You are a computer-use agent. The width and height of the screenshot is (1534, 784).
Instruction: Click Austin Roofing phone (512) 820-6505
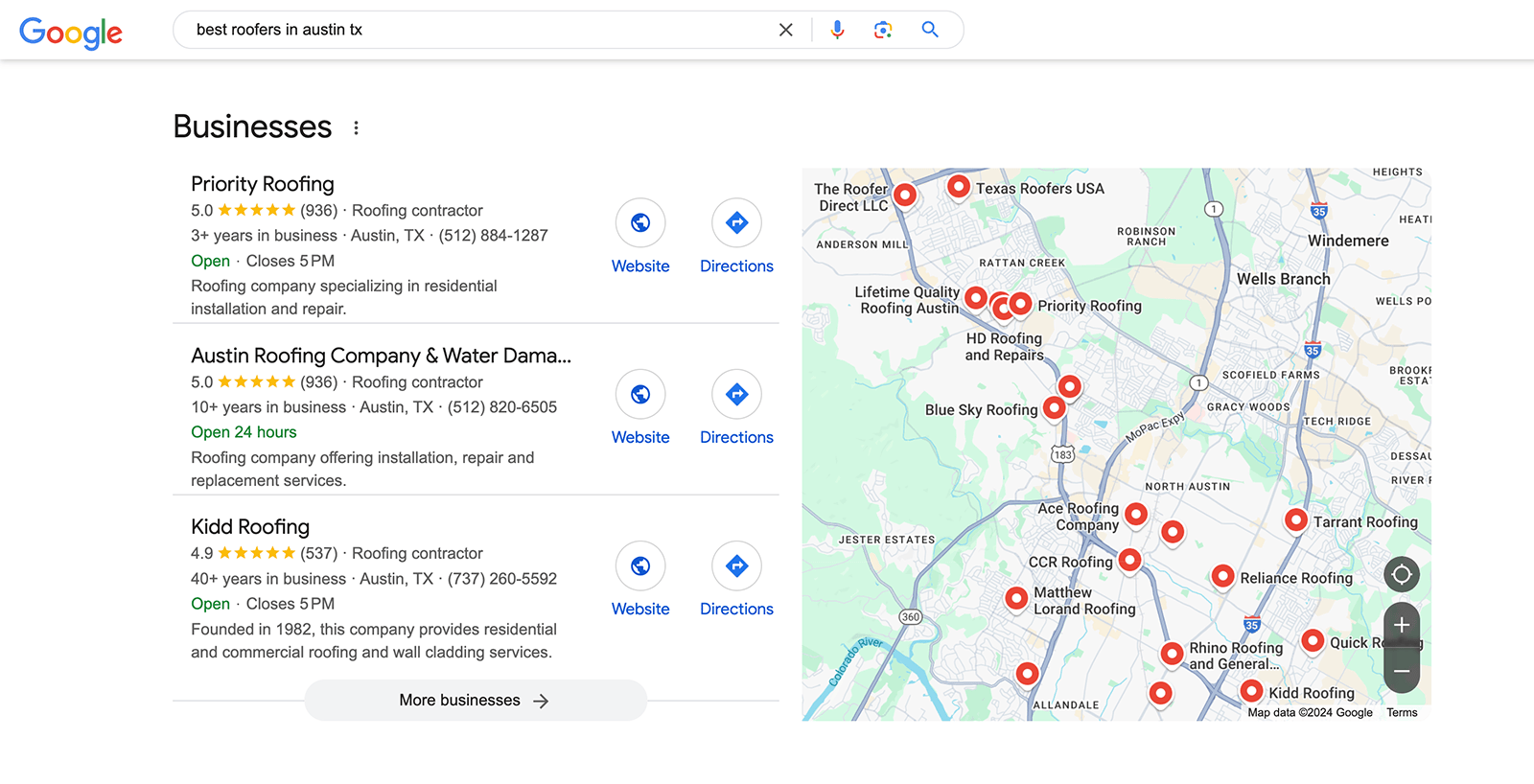coord(502,407)
